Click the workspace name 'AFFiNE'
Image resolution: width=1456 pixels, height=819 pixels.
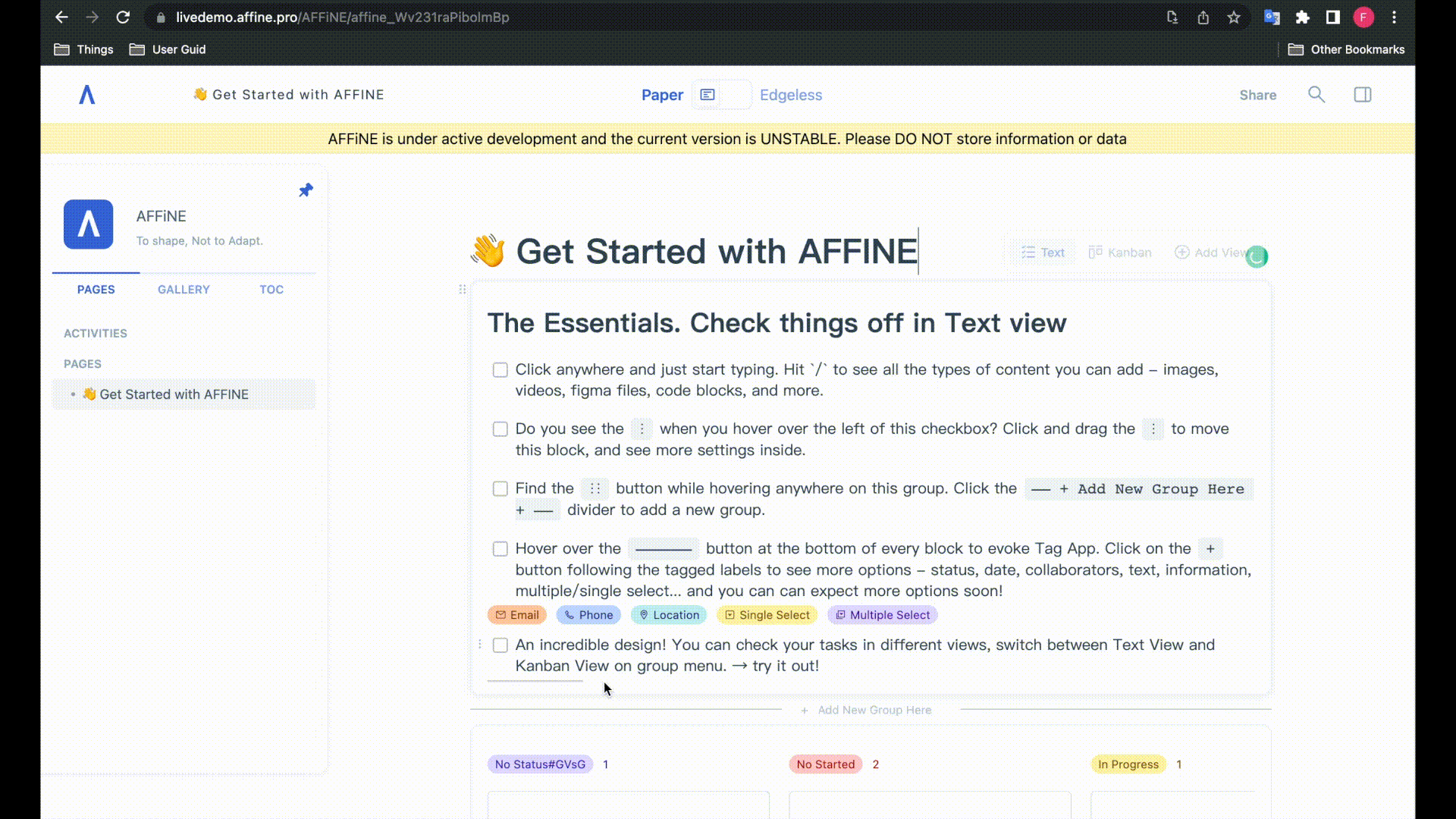tap(161, 216)
